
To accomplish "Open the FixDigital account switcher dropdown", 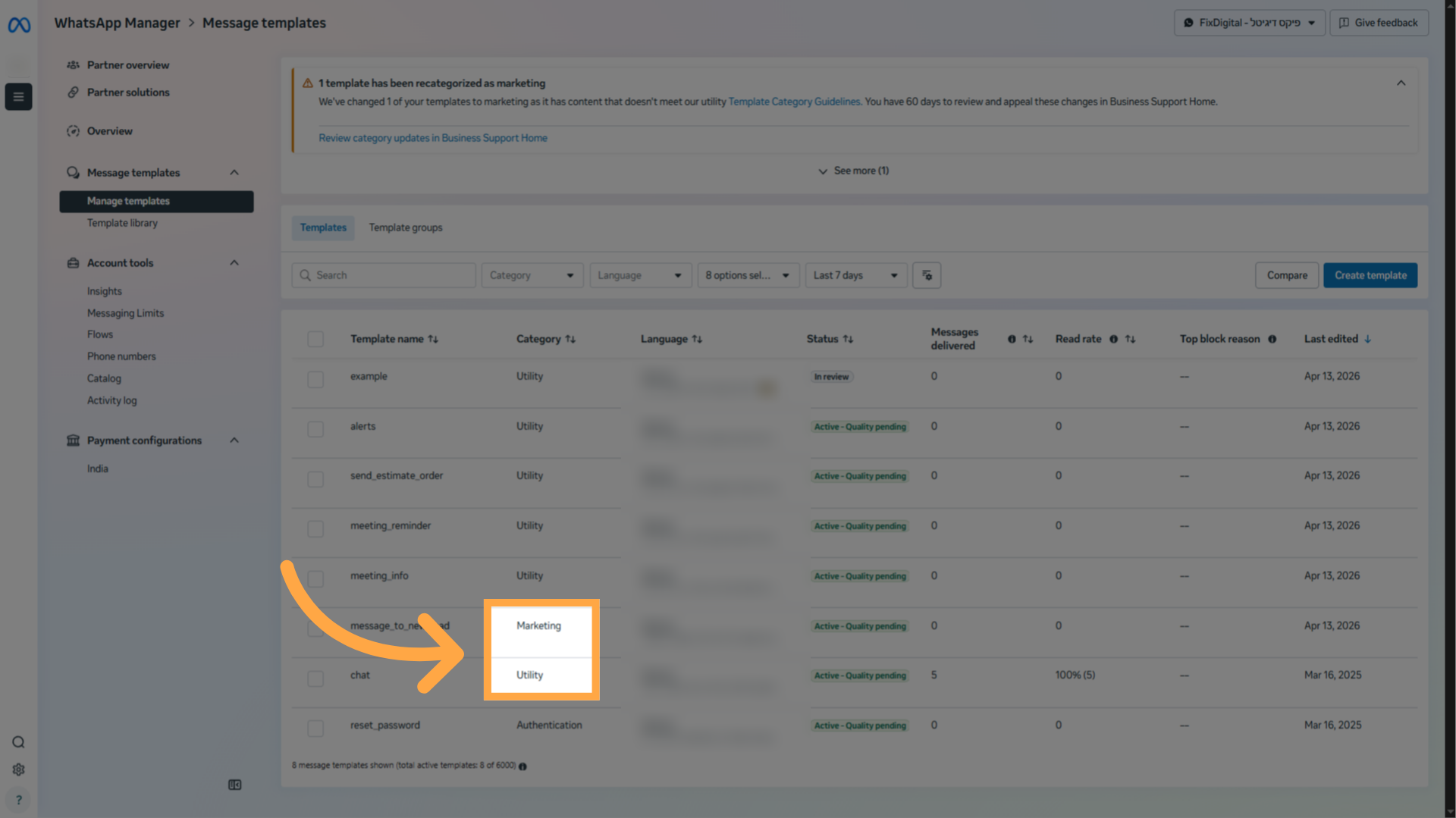I will coord(1250,23).
